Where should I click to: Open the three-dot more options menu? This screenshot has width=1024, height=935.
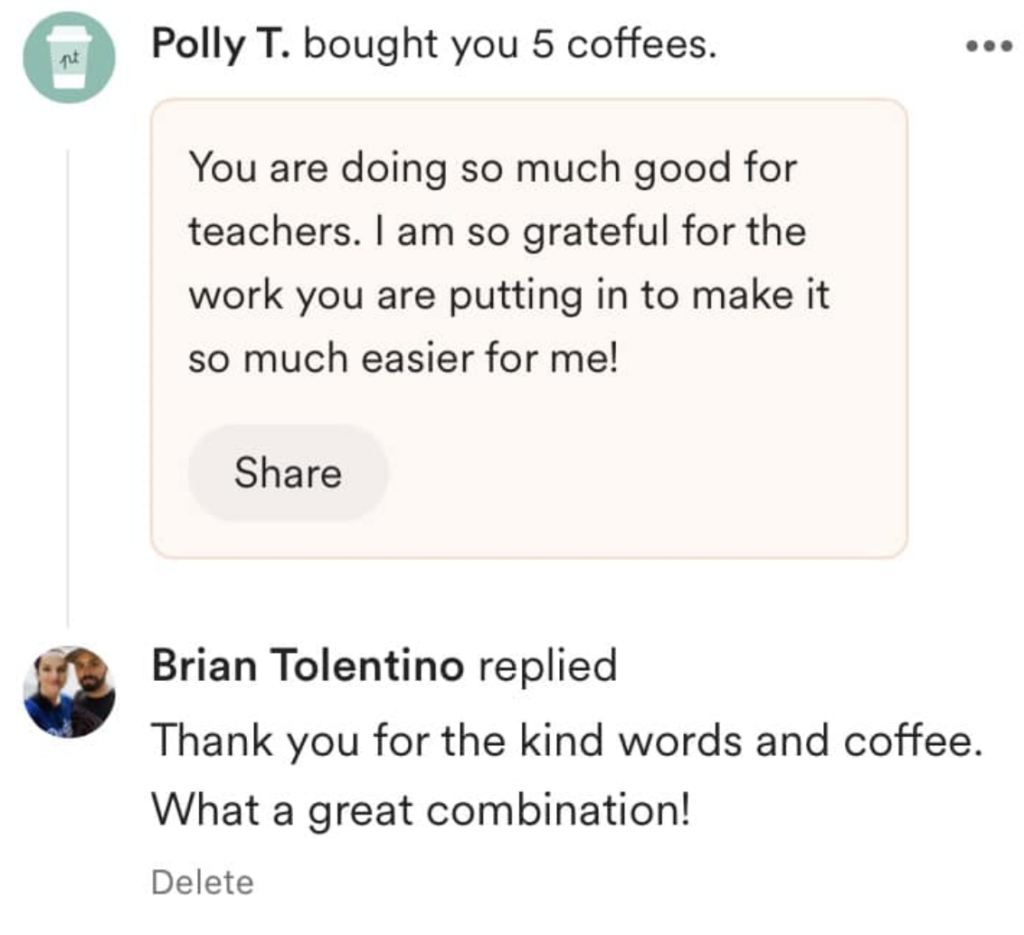990,47
